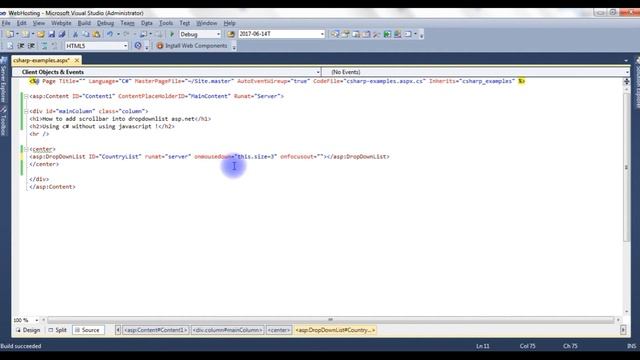The image size is (640, 360).
Task: Open the Team menu
Action: (x=127, y=23)
